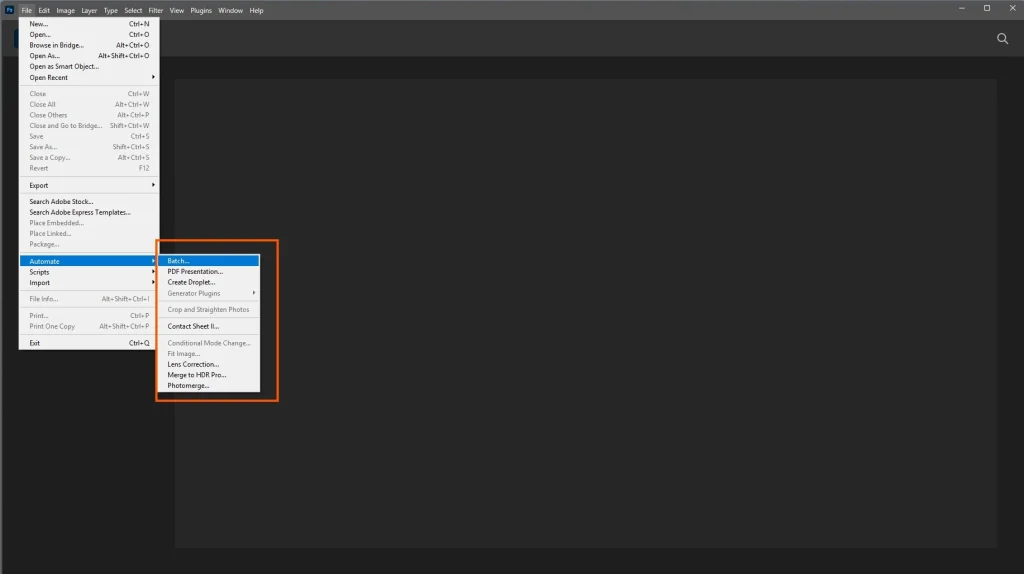The height and width of the screenshot is (574, 1024).
Task: Click the Photoshop logo icon
Action: pyautogui.click(x=9, y=10)
